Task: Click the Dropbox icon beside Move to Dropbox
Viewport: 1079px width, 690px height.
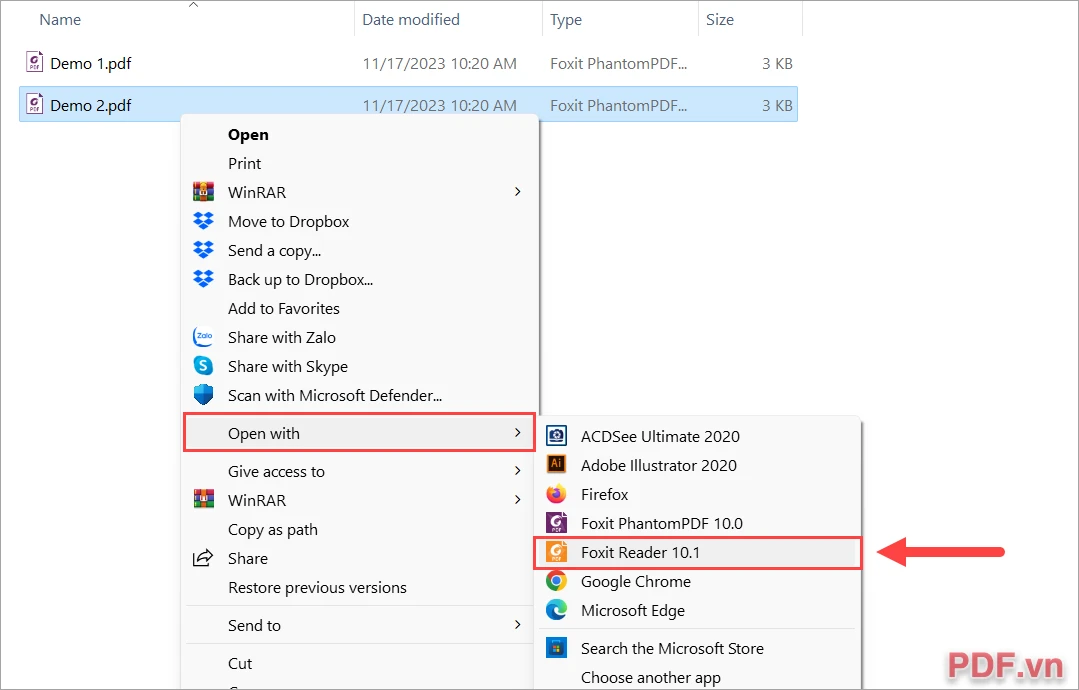Action: pyautogui.click(x=204, y=221)
